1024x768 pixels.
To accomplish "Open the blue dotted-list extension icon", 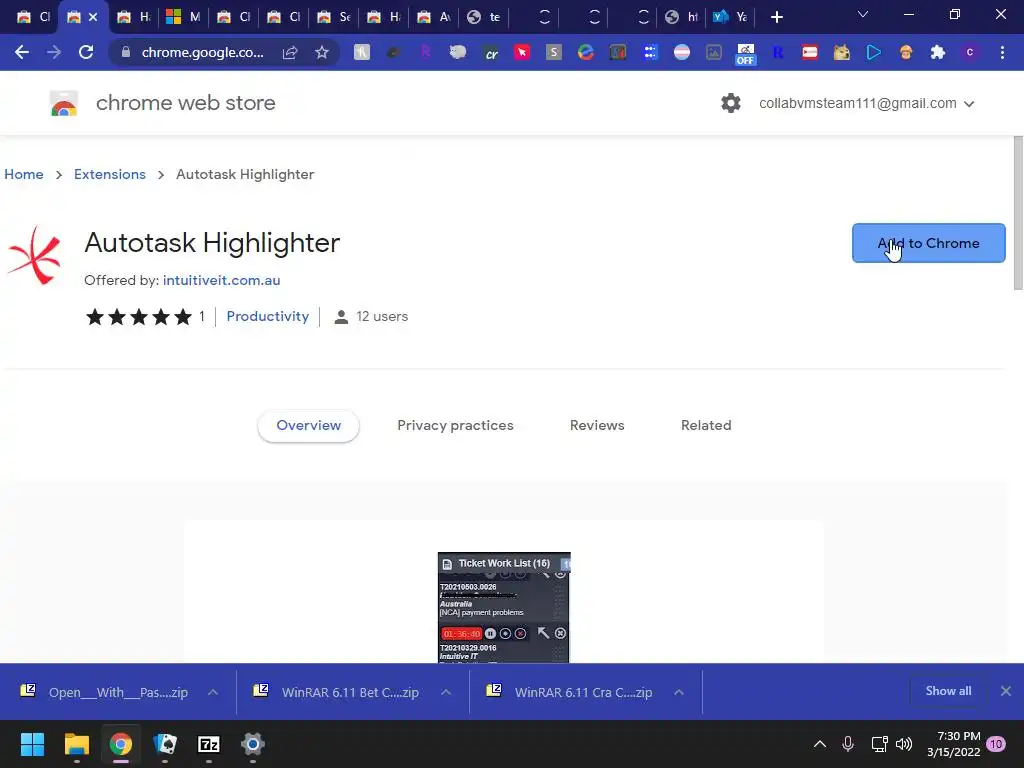I will (x=650, y=52).
